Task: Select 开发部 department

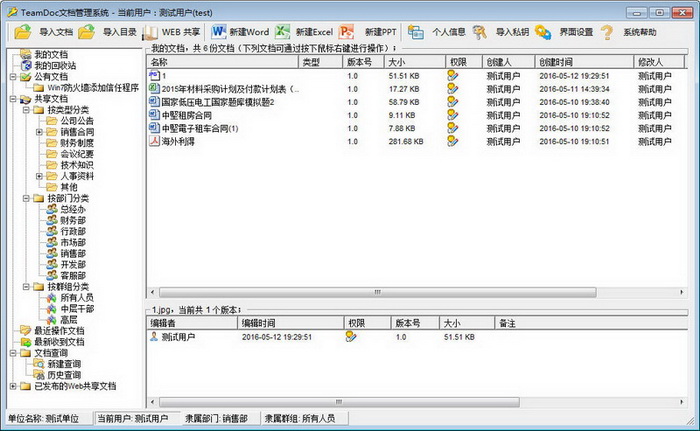Action: (x=73, y=264)
